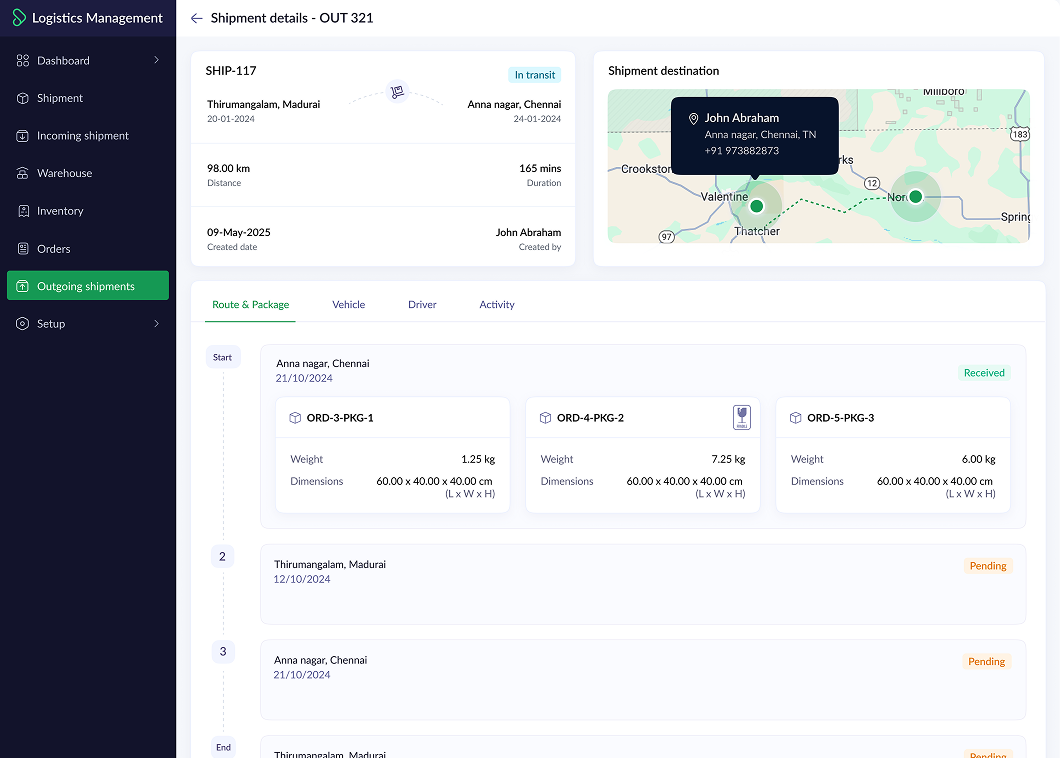Image resolution: width=1060 pixels, height=758 pixels.
Task: Click step 2 marker in route timeline
Action: tap(222, 556)
